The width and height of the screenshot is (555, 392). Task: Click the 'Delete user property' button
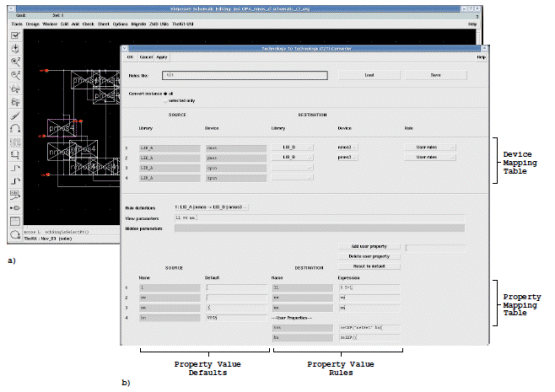[370, 256]
